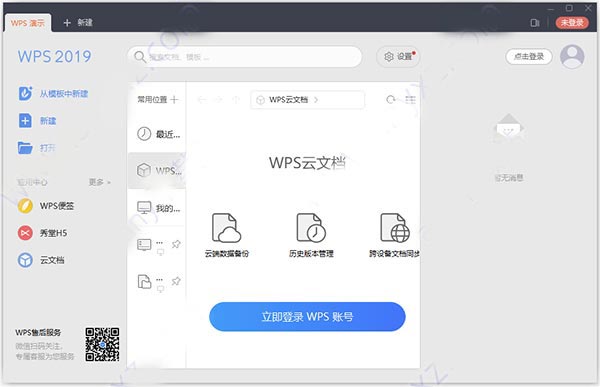
Task: Open 设置 with the gear icon
Action: (398, 57)
